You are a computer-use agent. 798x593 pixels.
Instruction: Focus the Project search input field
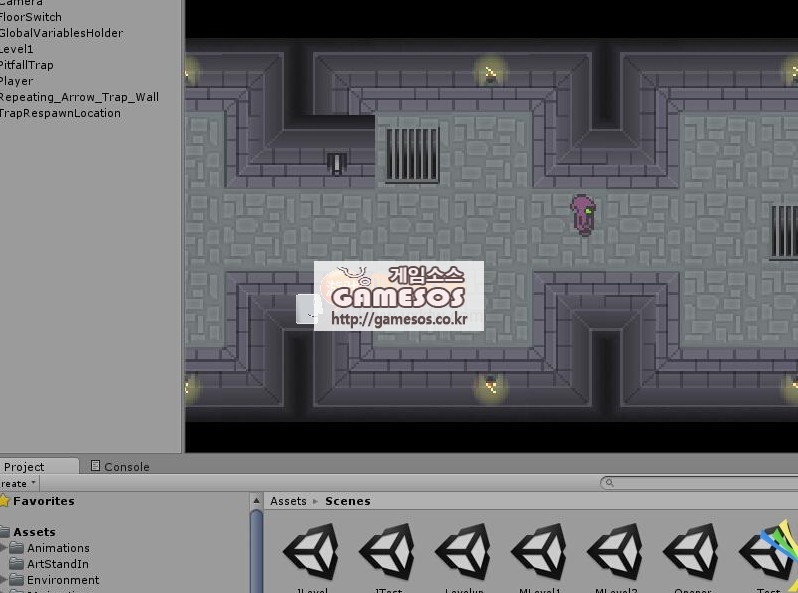[x=699, y=483]
